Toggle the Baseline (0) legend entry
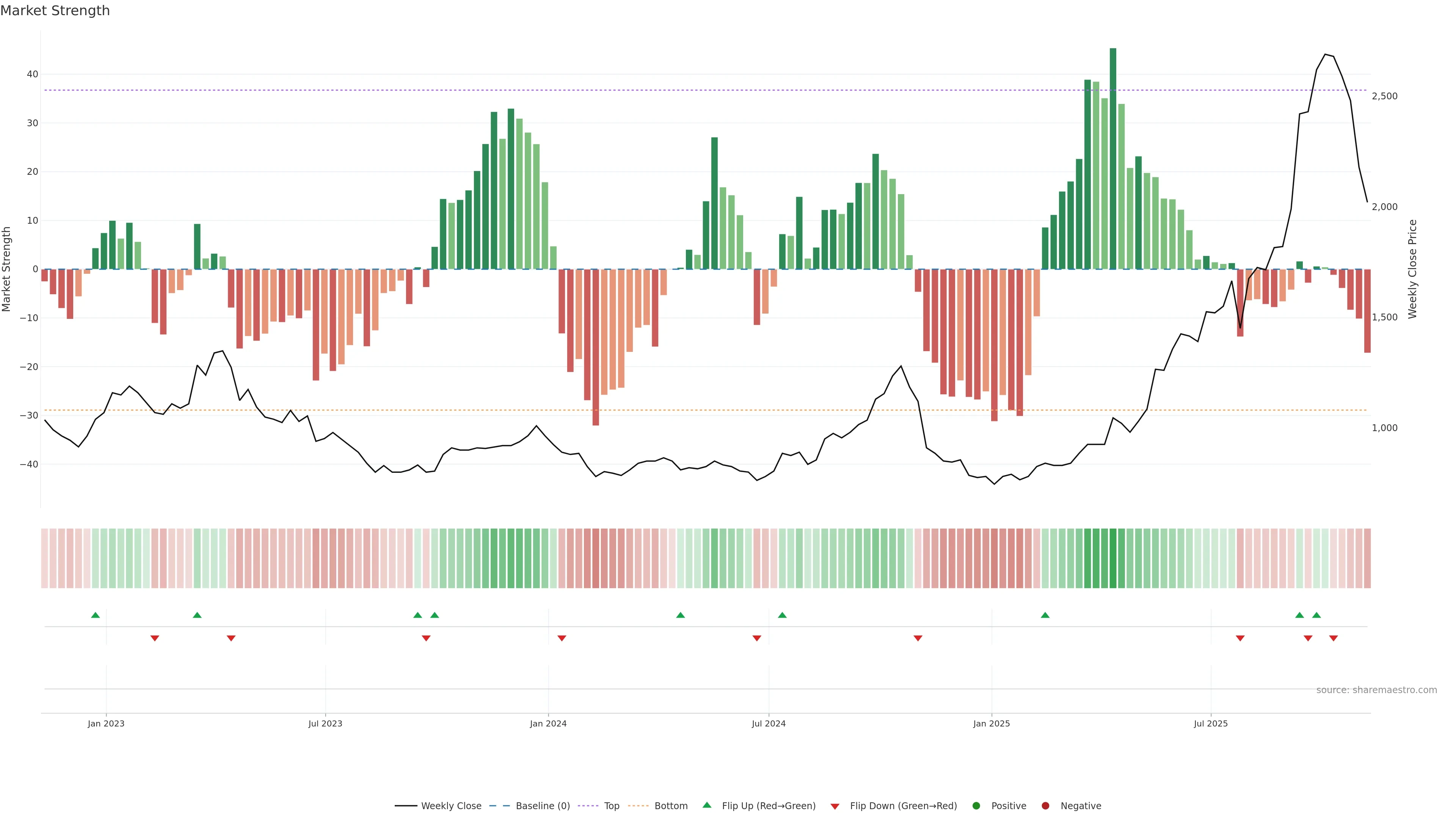The width and height of the screenshot is (1456, 819). pos(543,806)
